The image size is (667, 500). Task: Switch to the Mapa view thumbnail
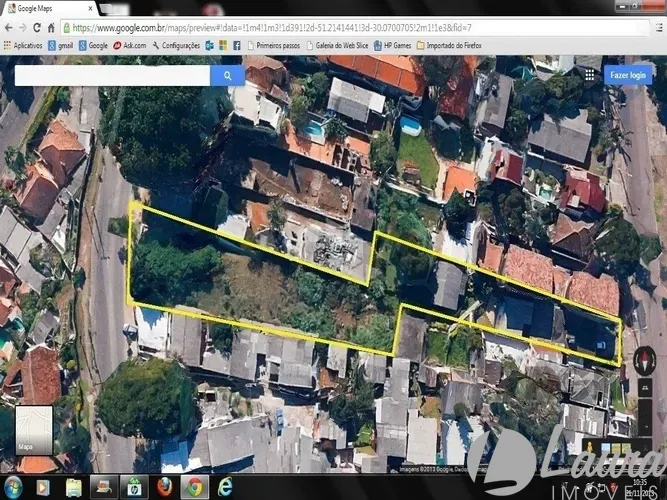[x=34, y=430]
